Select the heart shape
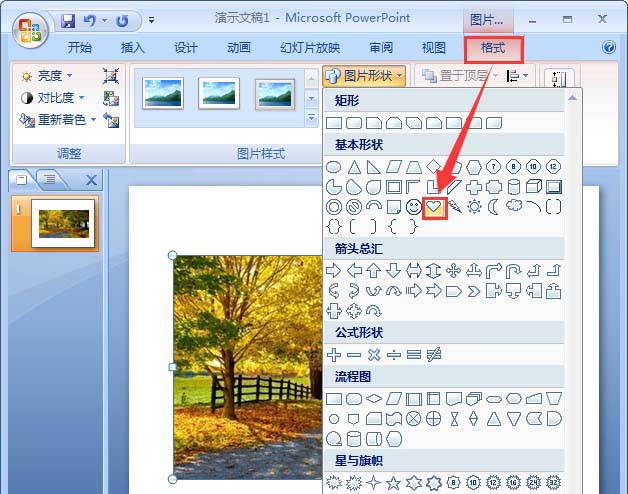This screenshot has height=494, width=628. [434, 207]
